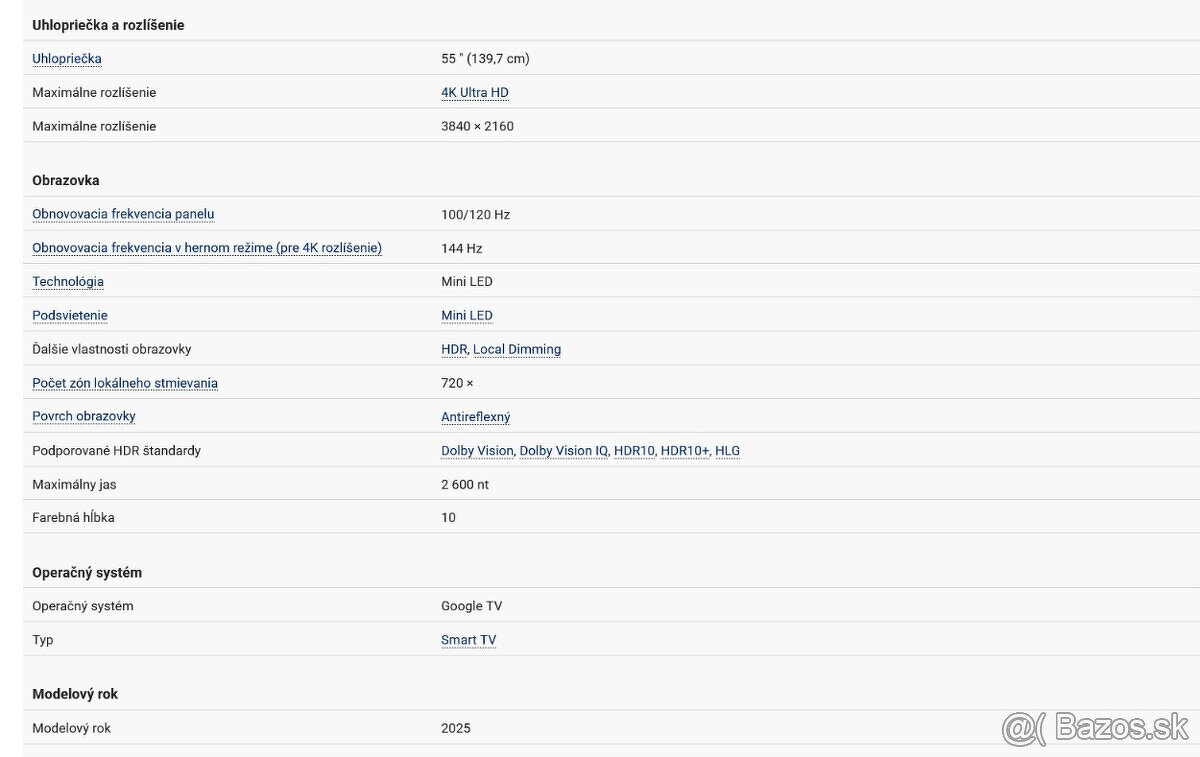Image resolution: width=1200 pixels, height=757 pixels.
Task: Select the 3840 × 2160 resolution value
Action: pyautogui.click(x=477, y=127)
